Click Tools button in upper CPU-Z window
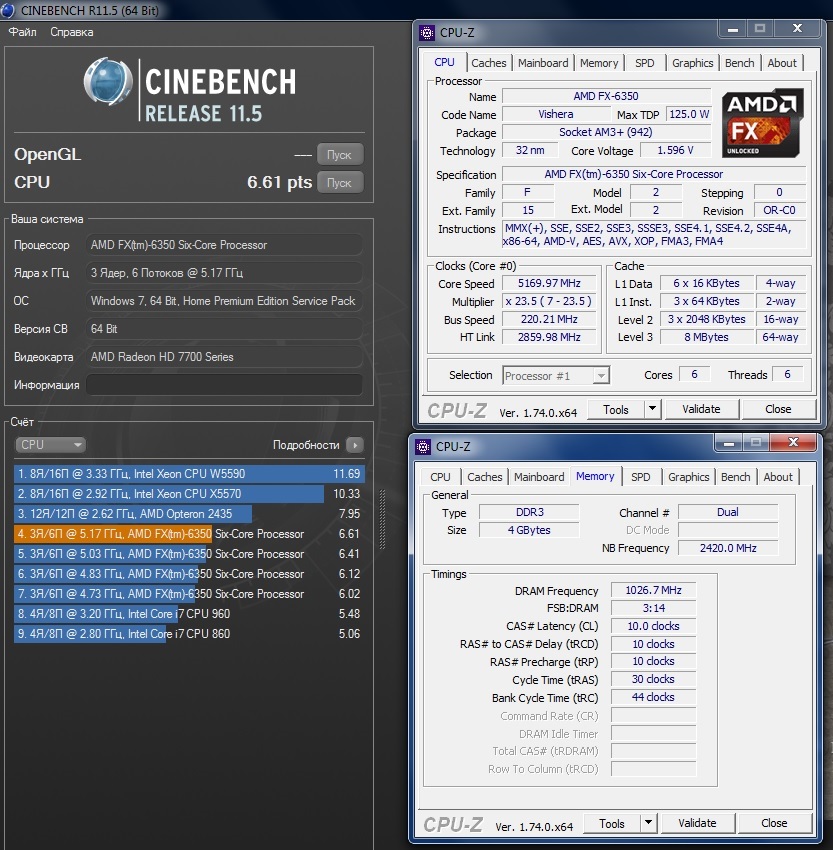 (616, 409)
